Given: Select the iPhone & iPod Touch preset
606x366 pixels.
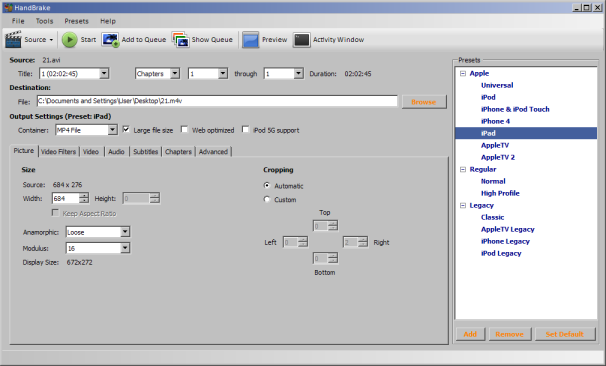Looking at the screenshot, I should (515, 109).
